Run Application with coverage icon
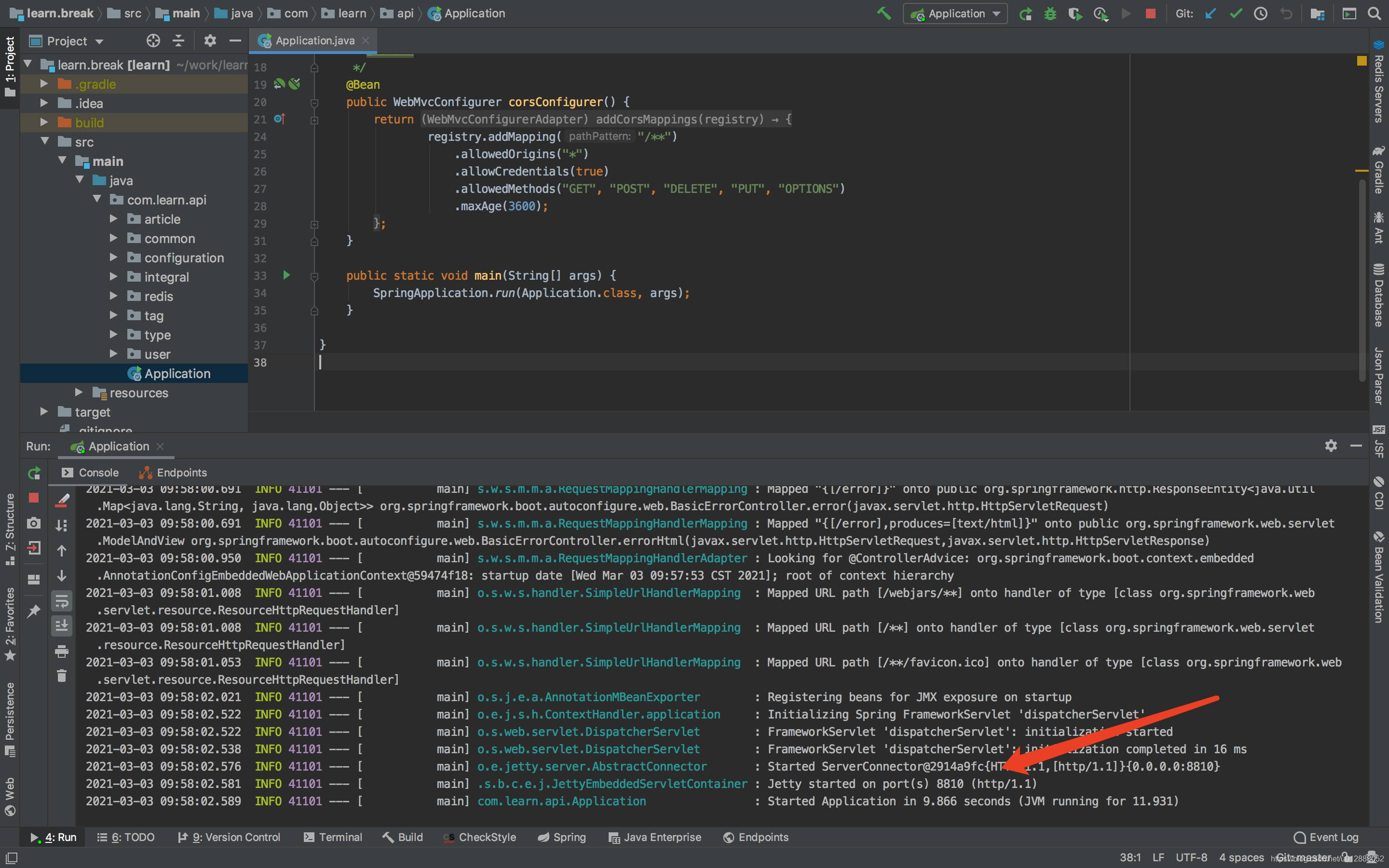The image size is (1389, 868). (x=1075, y=13)
